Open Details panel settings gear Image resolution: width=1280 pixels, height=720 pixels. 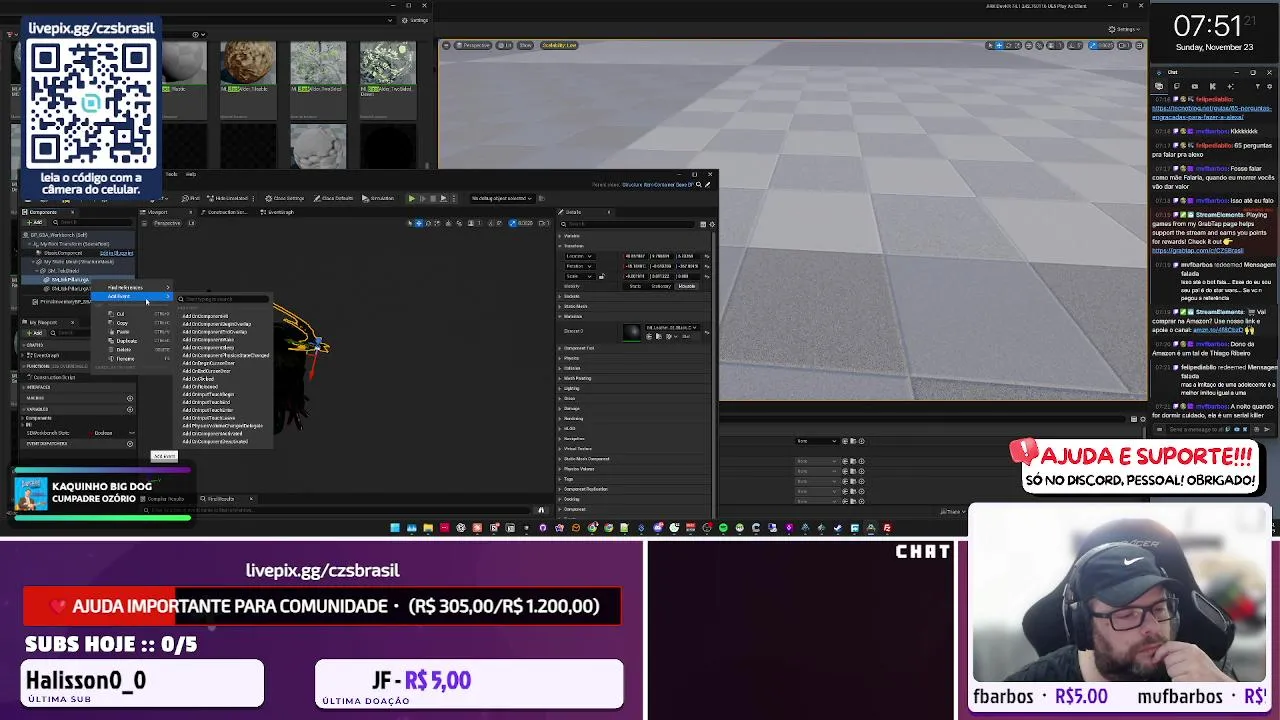(712, 224)
